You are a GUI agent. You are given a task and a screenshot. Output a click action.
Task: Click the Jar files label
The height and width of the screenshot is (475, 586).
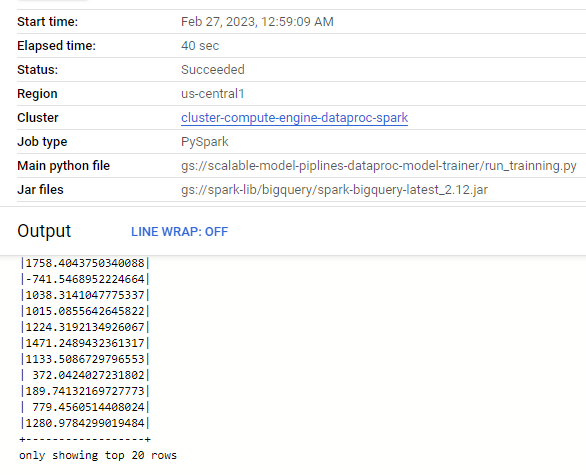(x=40, y=190)
